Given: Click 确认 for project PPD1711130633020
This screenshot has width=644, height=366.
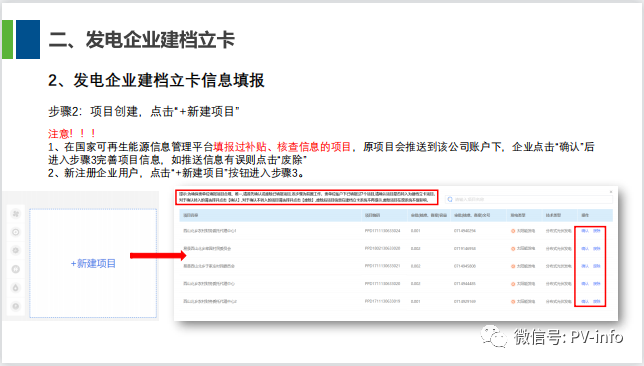Looking at the screenshot, I should pyautogui.click(x=585, y=284).
